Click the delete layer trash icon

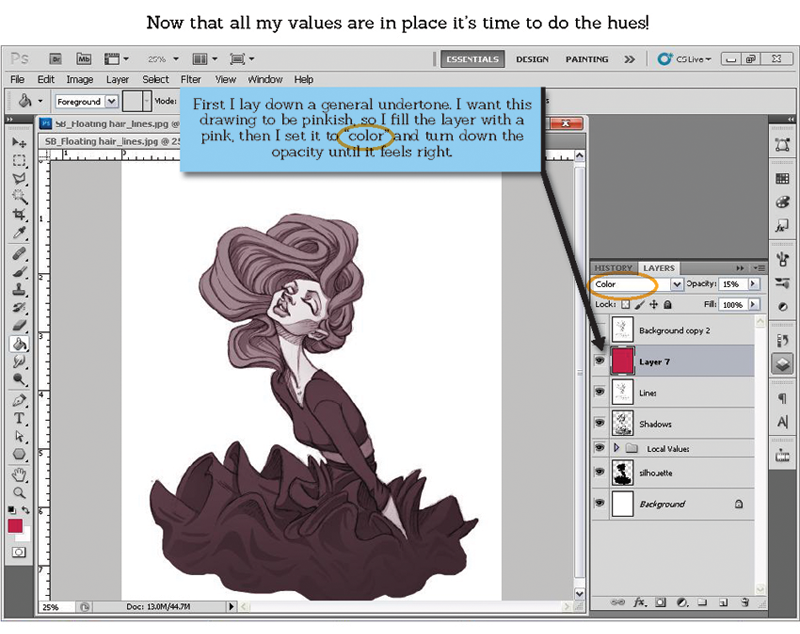747,603
